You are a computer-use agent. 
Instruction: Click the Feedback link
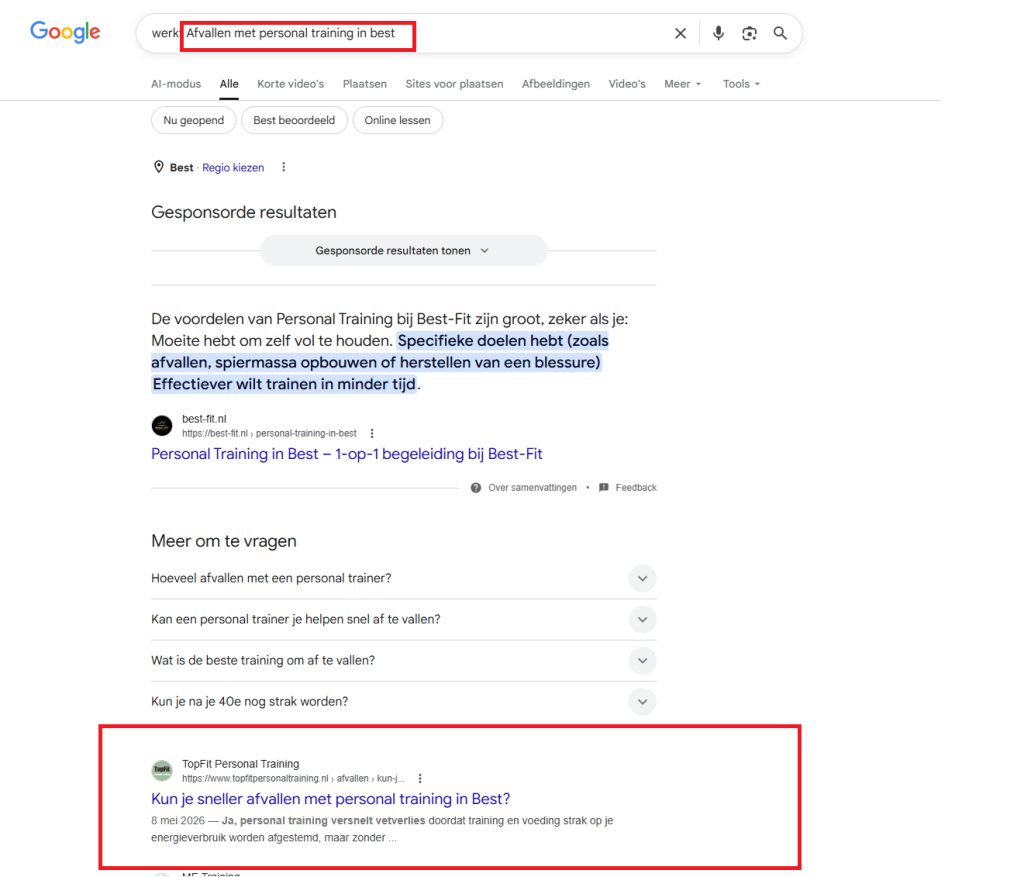tap(636, 488)
